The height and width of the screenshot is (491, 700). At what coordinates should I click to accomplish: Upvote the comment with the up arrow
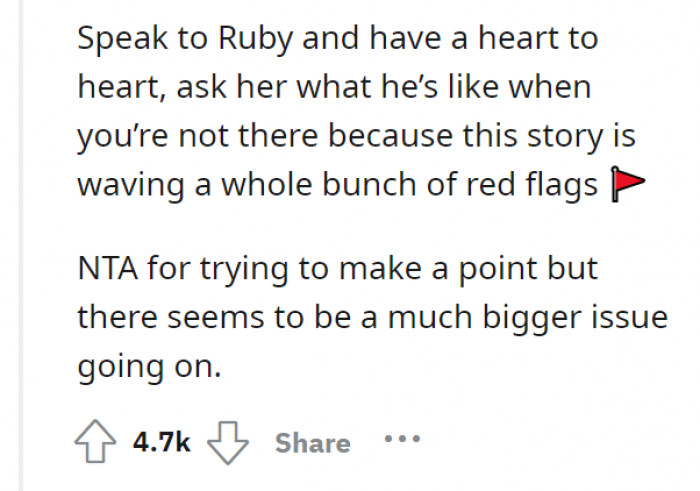pos(95,442)
